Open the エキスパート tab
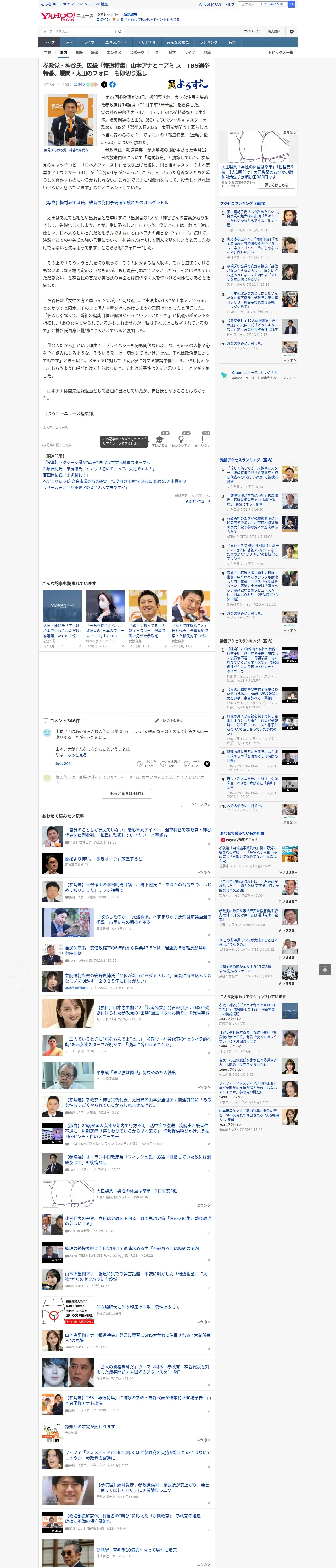The width and height of the screenshot is (336, 1568). [116, 43]
